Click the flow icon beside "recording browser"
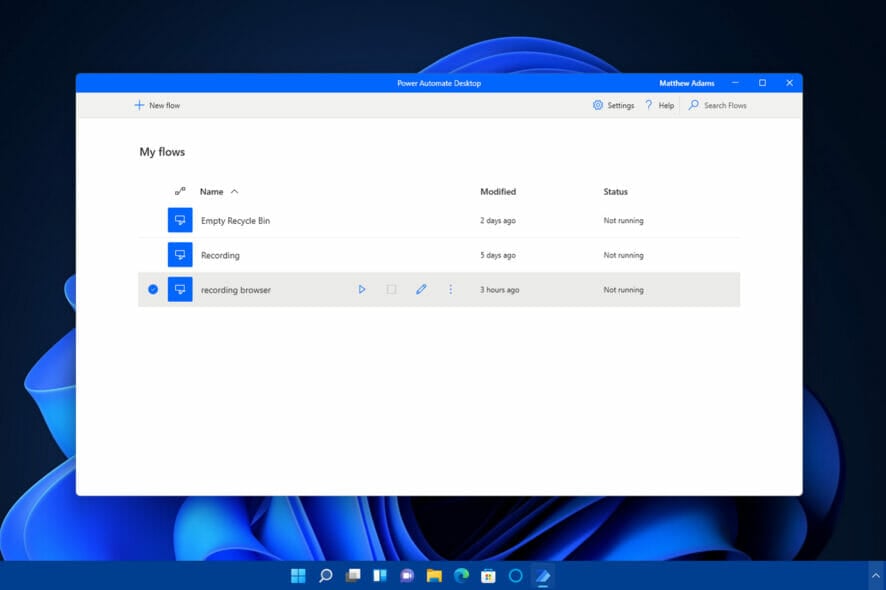The width and height of the screenshot is (886, 590). [x=180, y=289]
